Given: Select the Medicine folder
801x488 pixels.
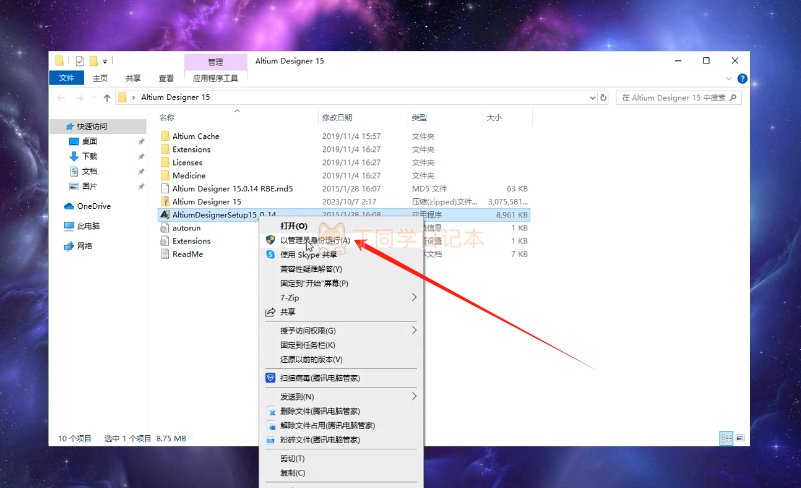Looking at the screenshot, I should (x=189, y=175).
